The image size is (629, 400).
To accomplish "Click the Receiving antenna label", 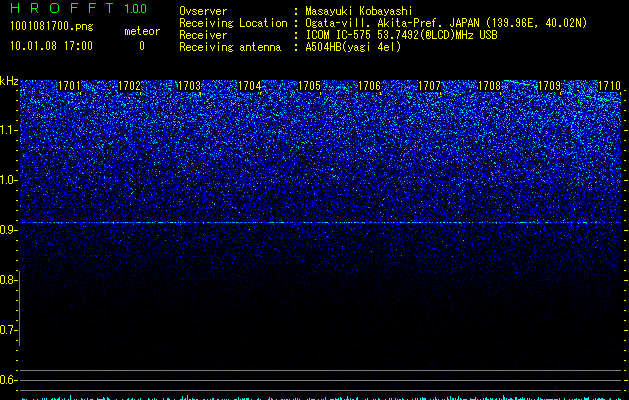I will (230, 47).
